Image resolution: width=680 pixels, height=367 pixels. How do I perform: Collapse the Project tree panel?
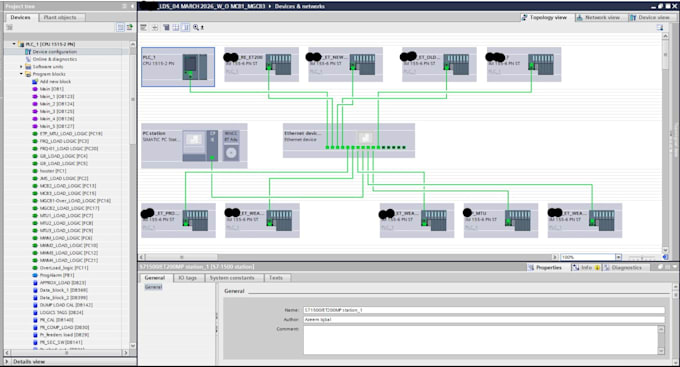(x=132, y=6)
